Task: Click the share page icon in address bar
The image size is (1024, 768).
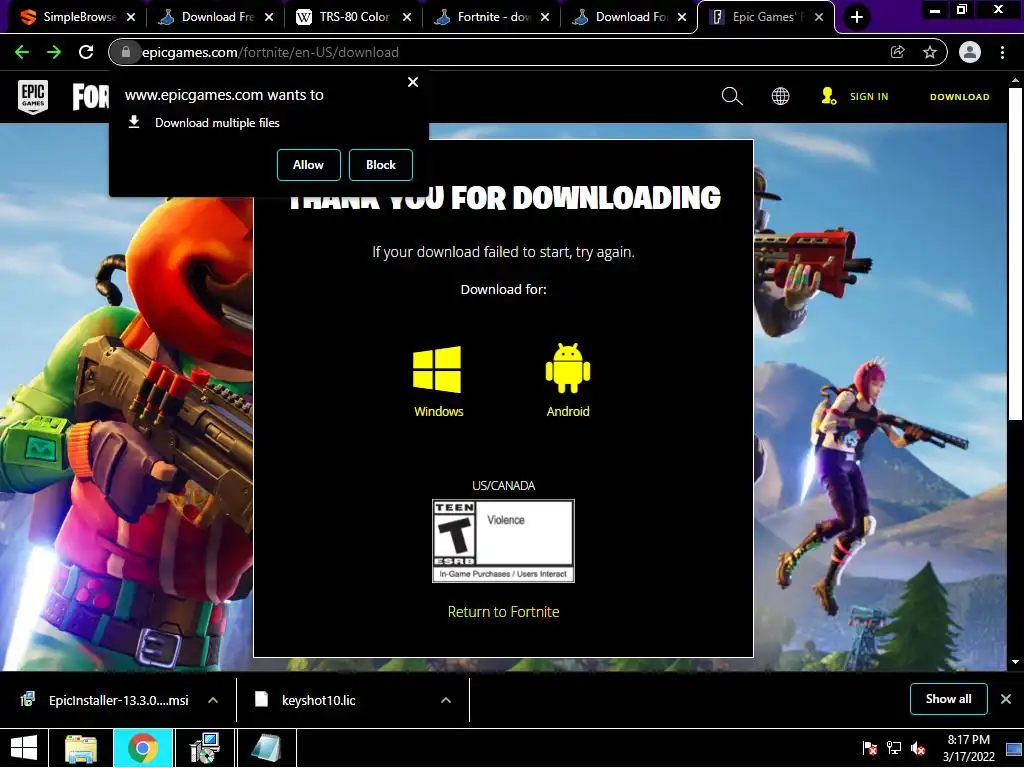Action: pyautogui.click(x=897, y=52)
